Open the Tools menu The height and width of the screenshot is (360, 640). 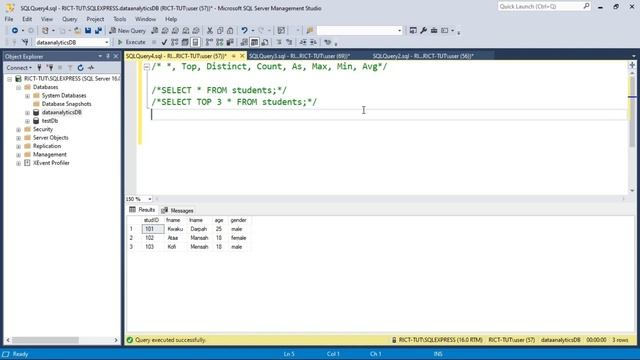[120, 19]
